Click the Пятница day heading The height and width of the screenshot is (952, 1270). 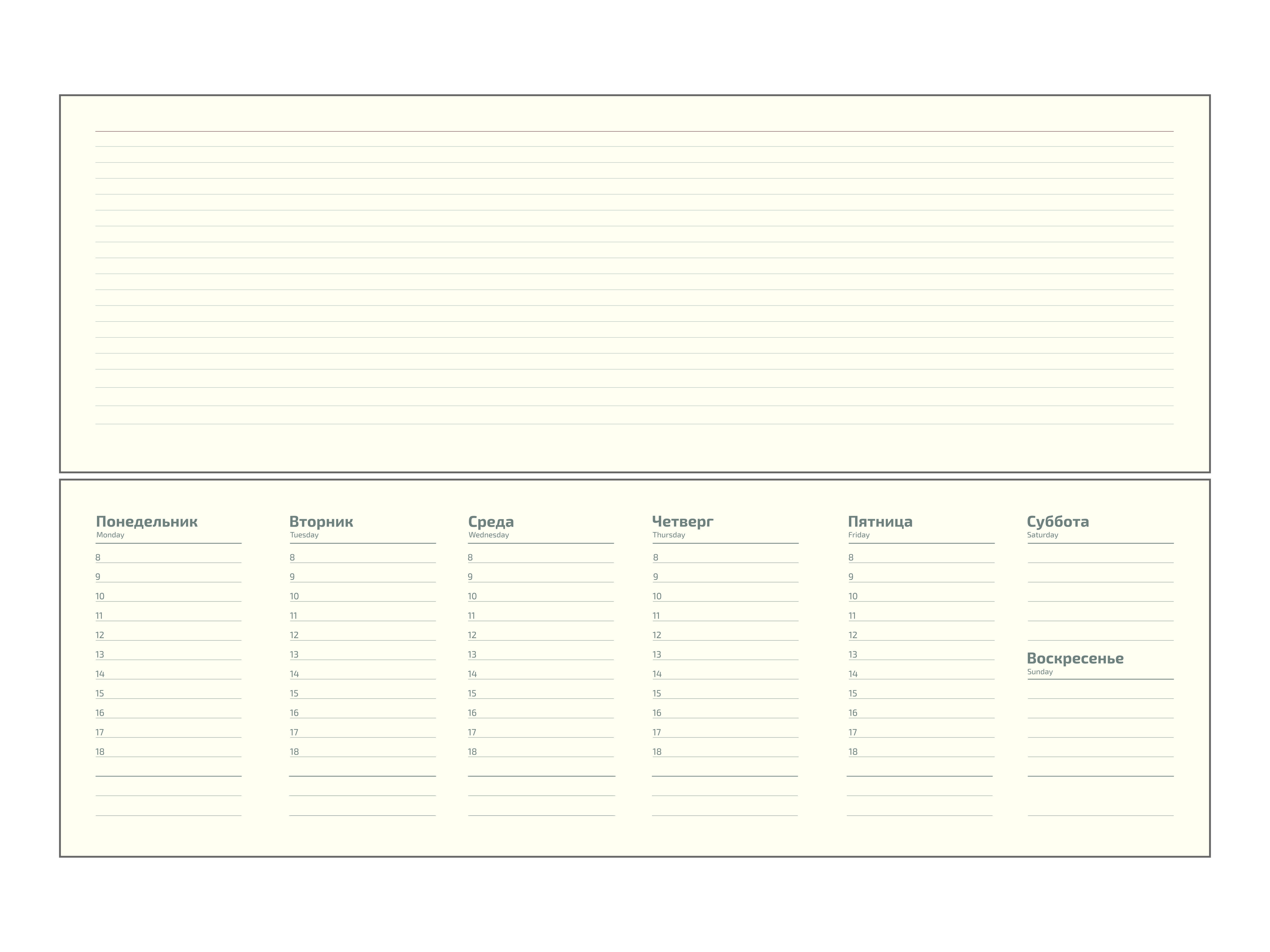coord(880,522)
